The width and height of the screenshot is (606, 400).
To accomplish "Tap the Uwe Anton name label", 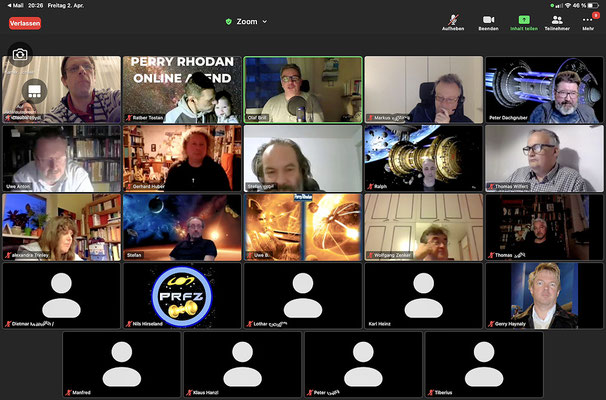I will click(18, 187).
